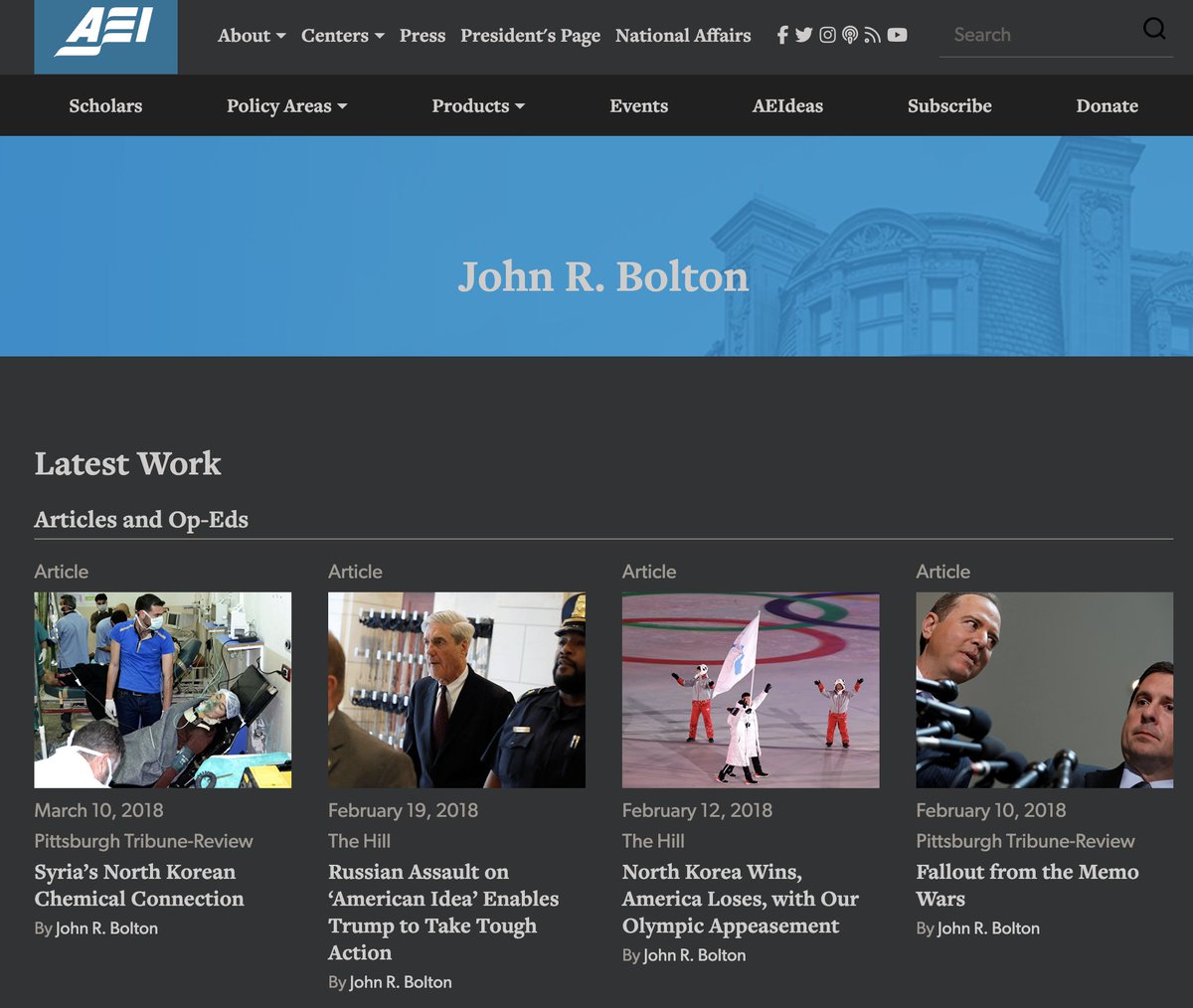The height and width of the screenshot is (1008, 1193).
Task: Open the Events page
Action: (639, 105)
